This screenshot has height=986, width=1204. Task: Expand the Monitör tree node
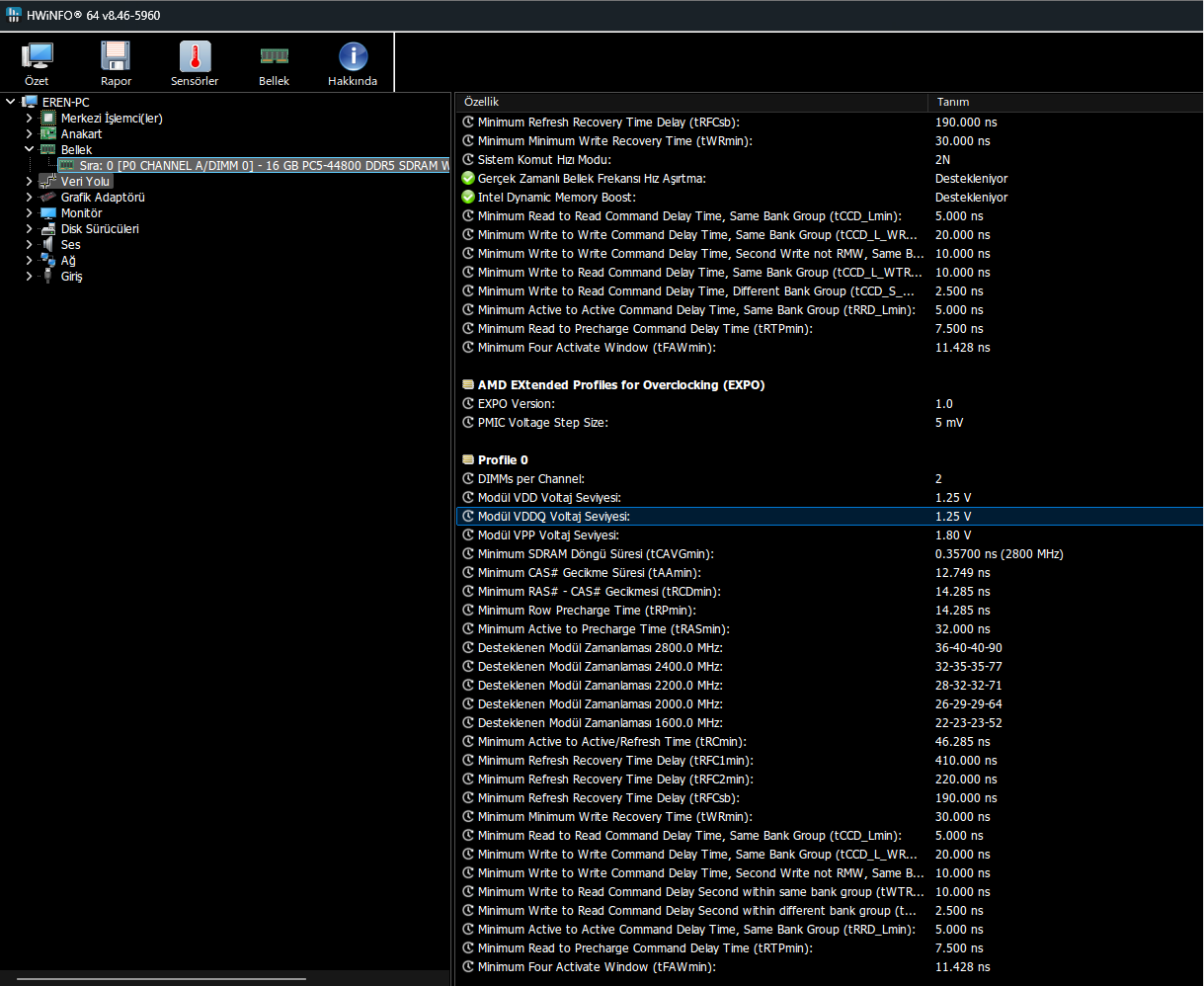coord(29,212)
